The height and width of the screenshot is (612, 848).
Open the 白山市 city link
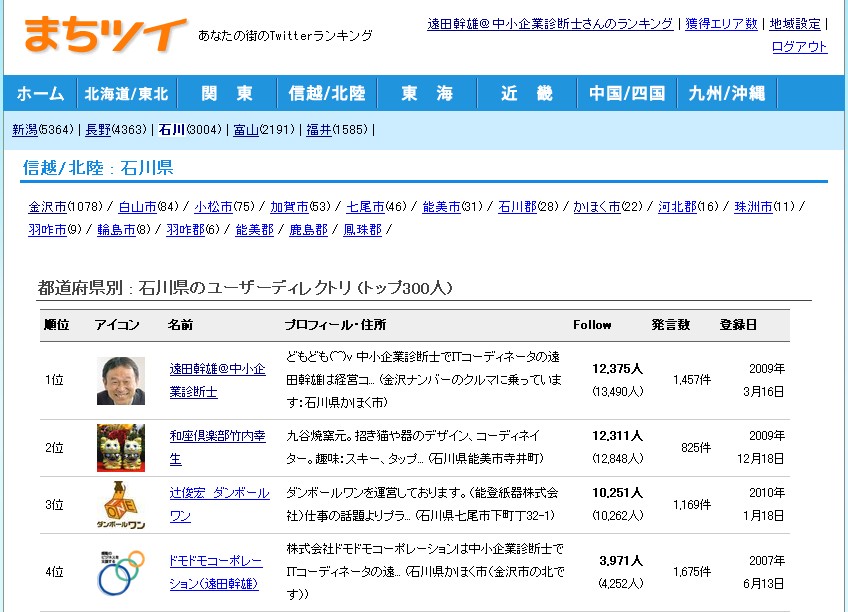[x=137, y=207]
